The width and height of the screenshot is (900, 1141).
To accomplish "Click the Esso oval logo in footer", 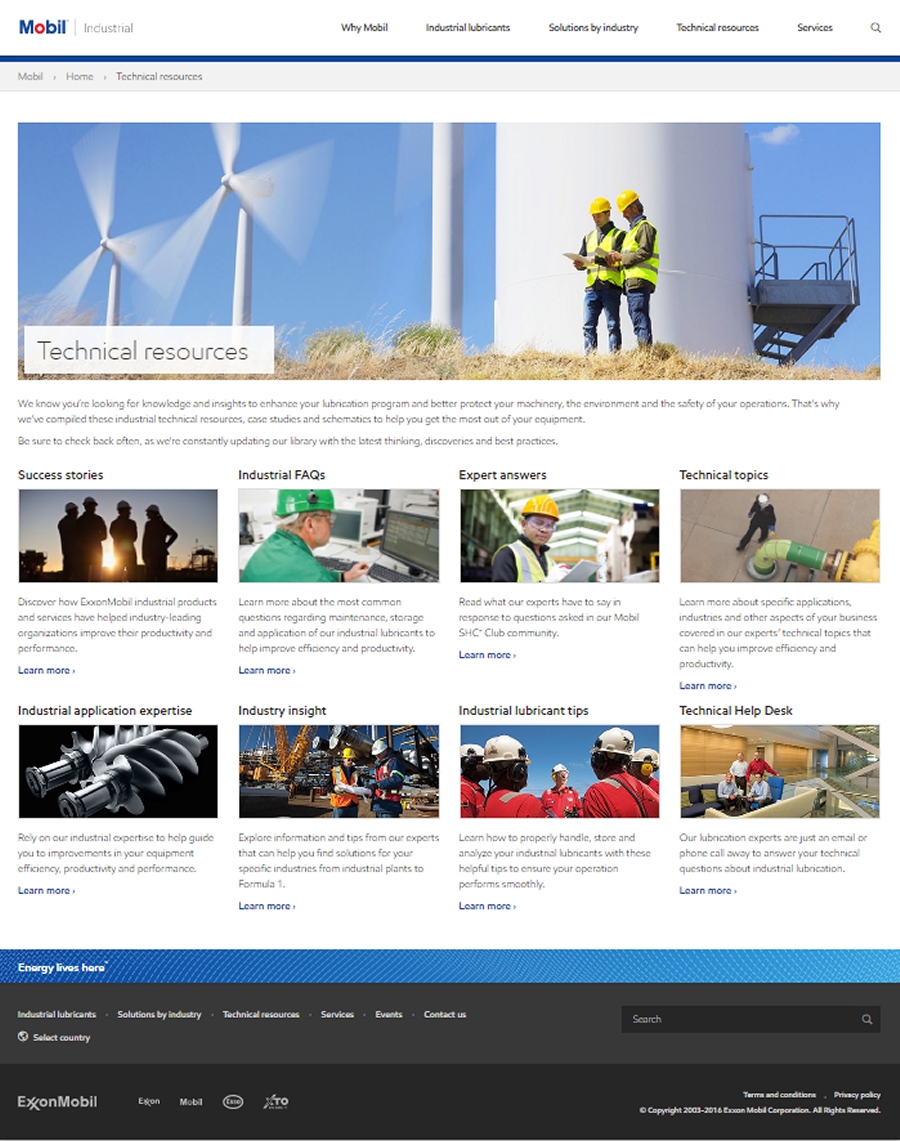I will coord(233,1102).
